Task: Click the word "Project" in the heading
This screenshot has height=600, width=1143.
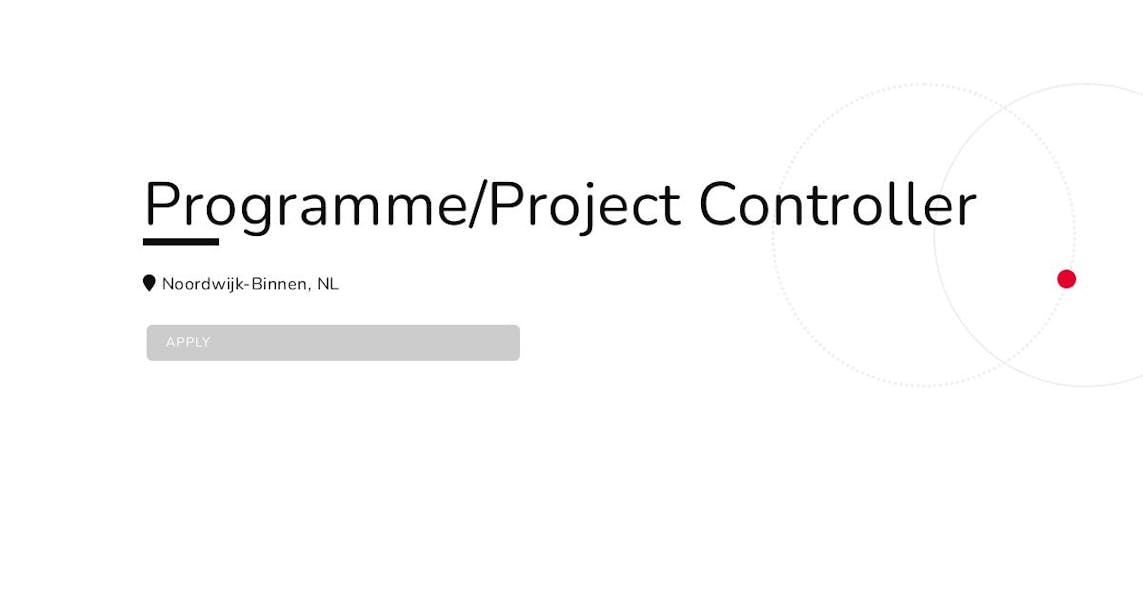Action: click(585, 207)
